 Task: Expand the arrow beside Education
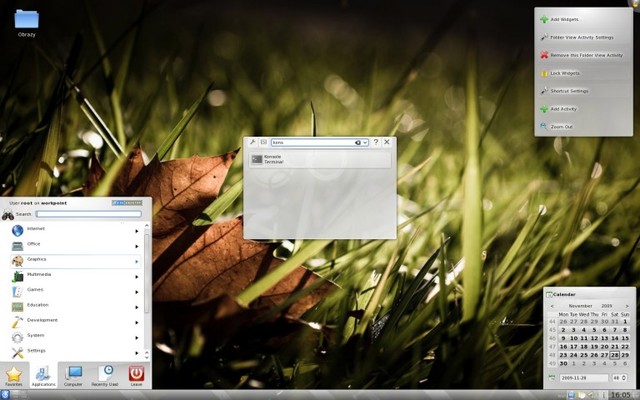coord(137,307)
